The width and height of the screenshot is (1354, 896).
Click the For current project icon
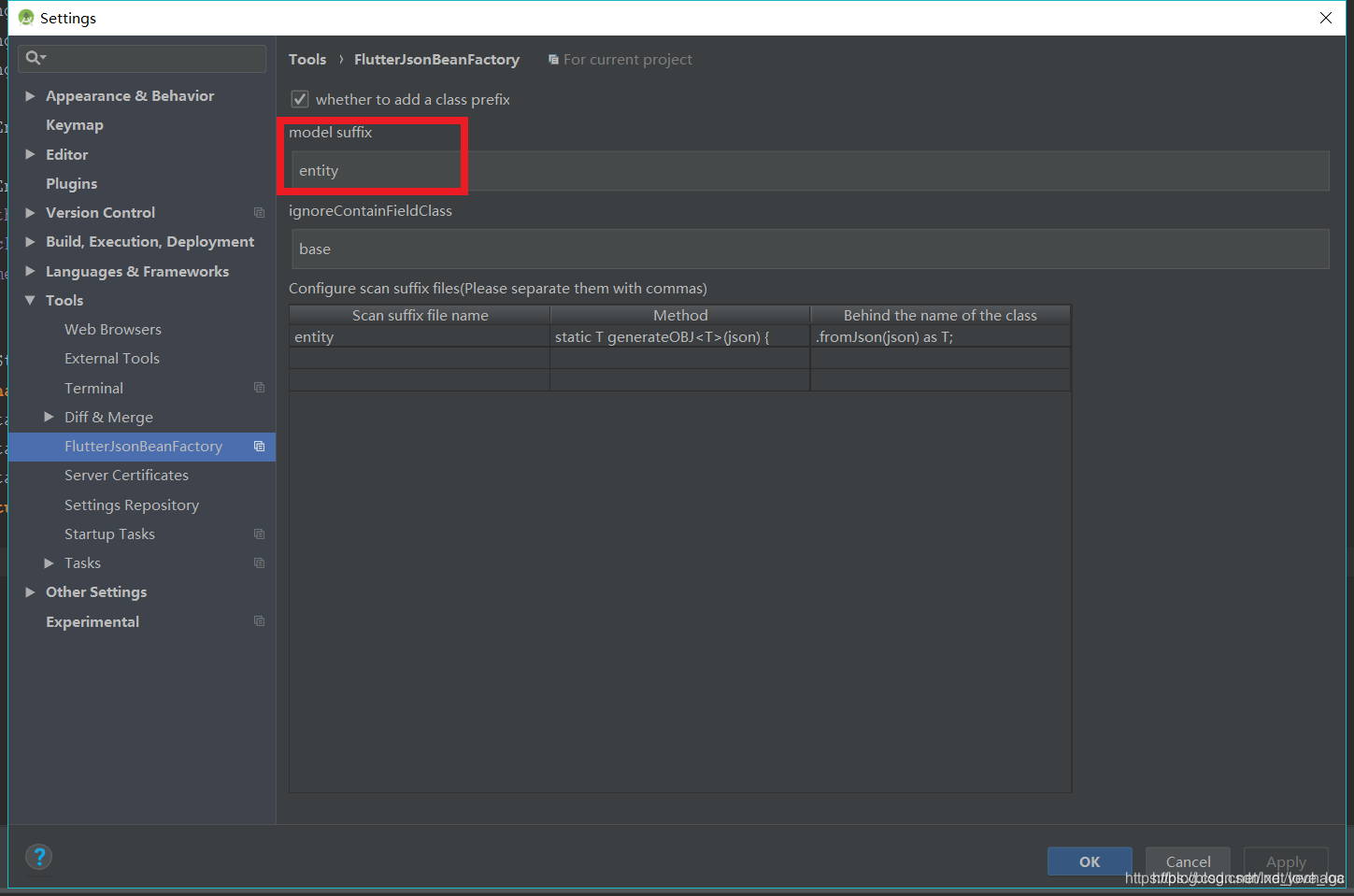[553, 60]
